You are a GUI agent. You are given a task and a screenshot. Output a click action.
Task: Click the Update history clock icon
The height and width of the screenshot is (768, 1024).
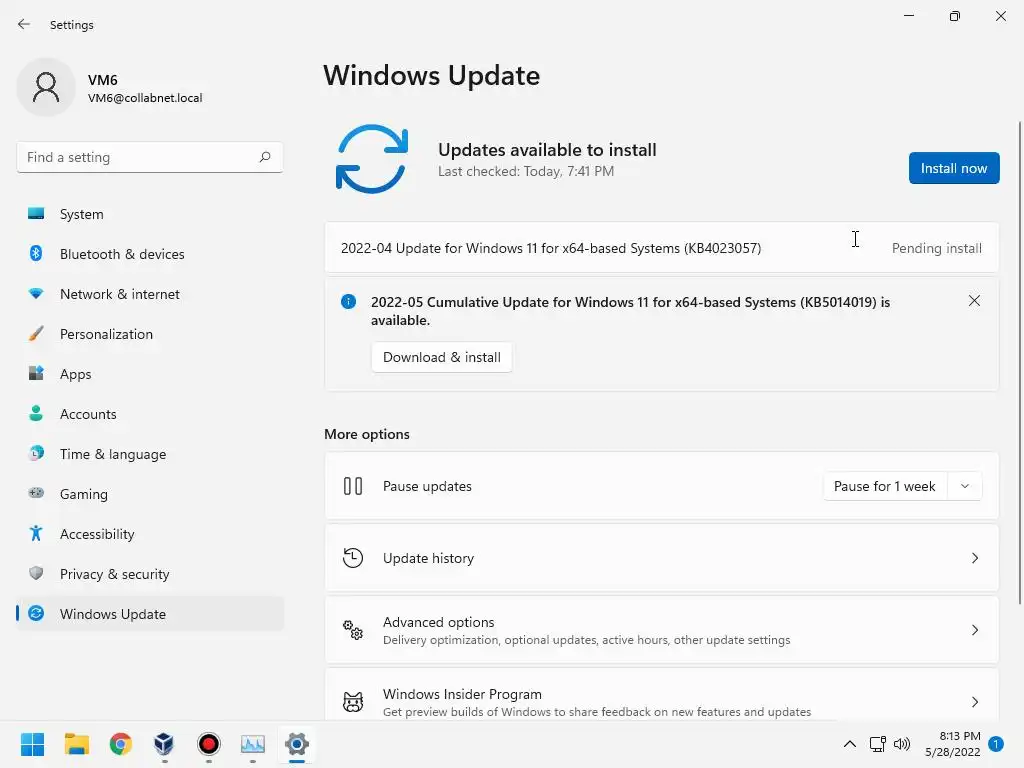(353, 558)
